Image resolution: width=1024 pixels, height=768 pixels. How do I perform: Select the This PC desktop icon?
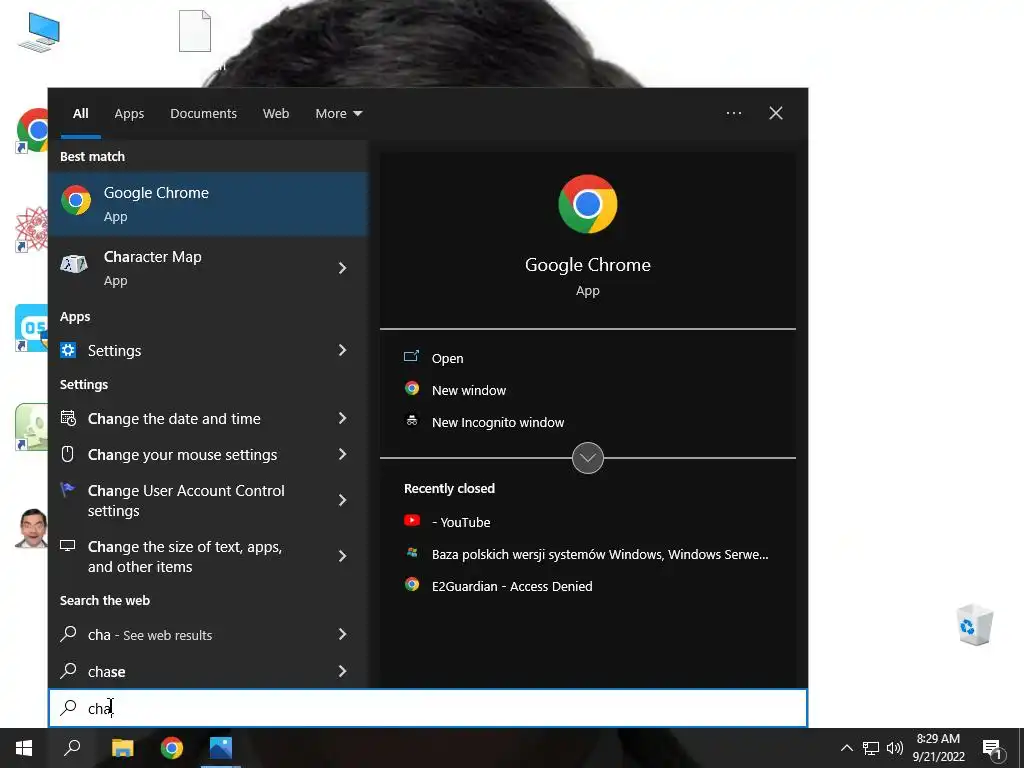(x=39, y=33)
